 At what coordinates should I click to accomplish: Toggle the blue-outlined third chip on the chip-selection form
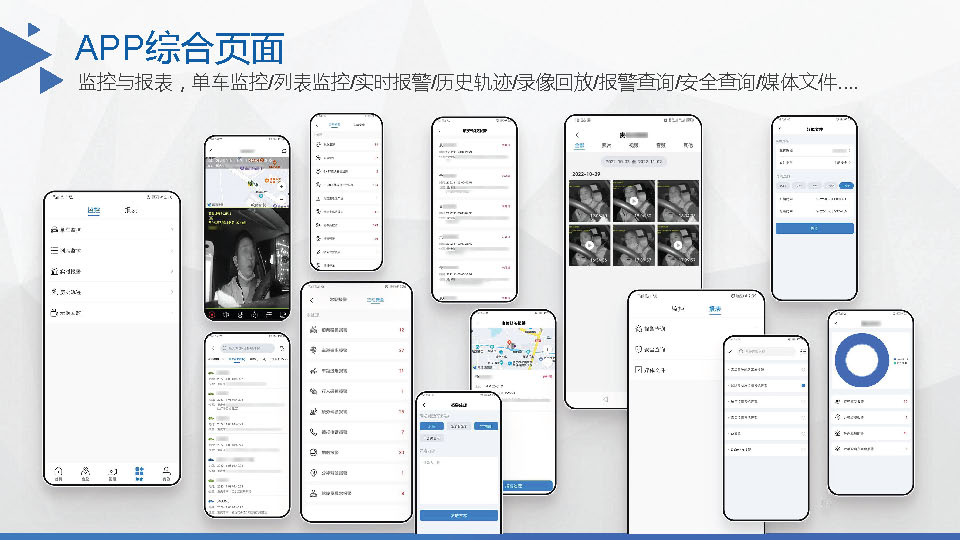pyautogui.click(x=485, y=426)
